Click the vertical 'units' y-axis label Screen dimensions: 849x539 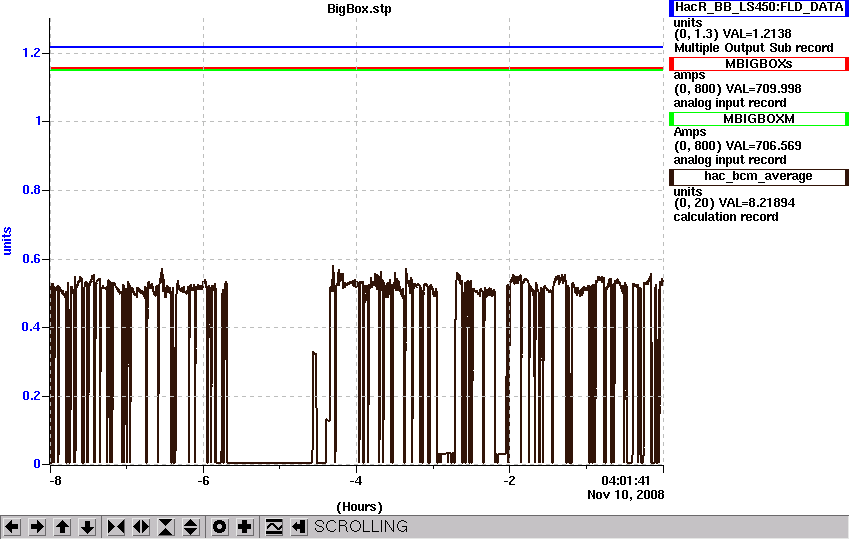coord(7,241)
